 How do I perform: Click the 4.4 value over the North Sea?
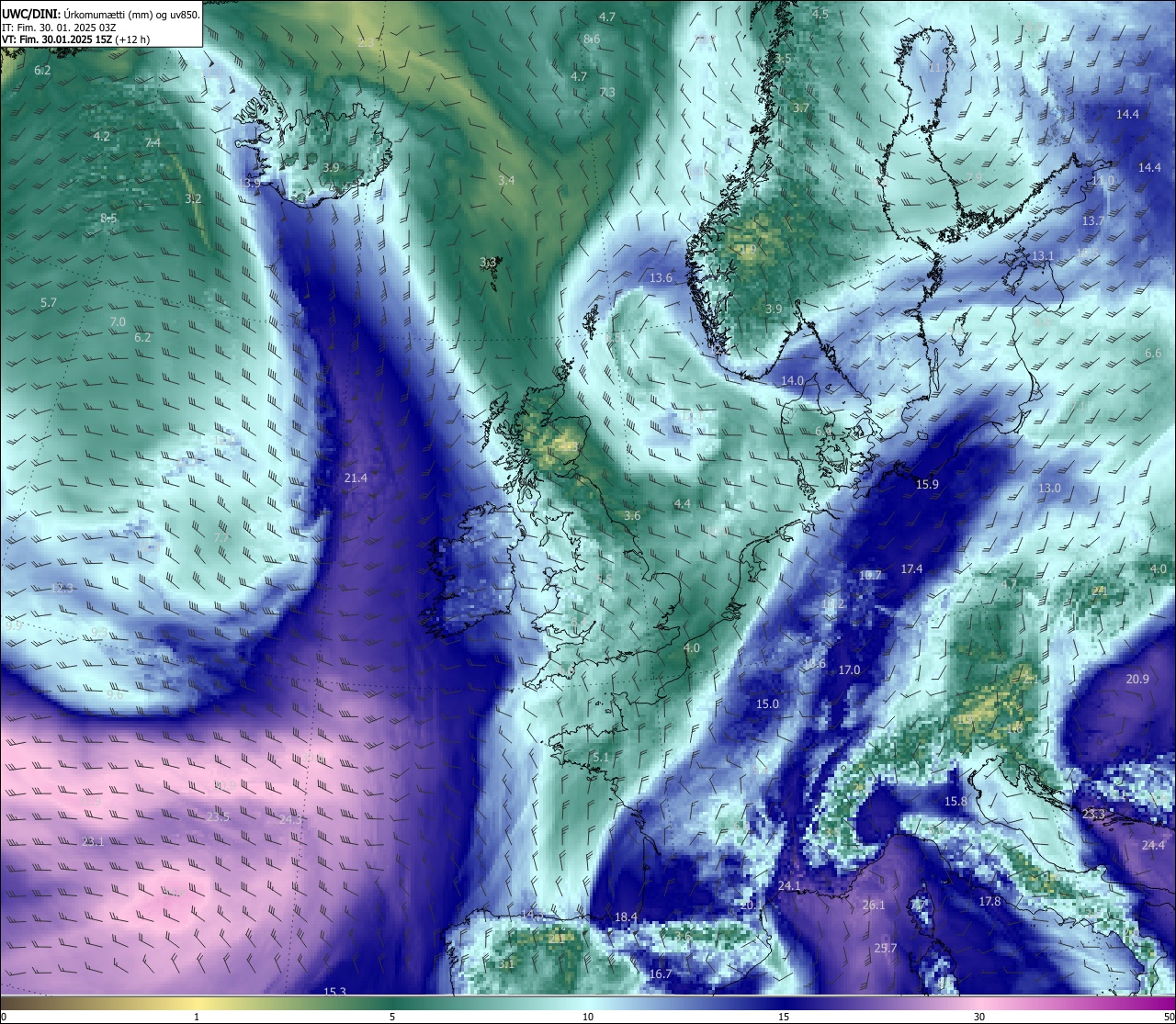tap(682, 504)
